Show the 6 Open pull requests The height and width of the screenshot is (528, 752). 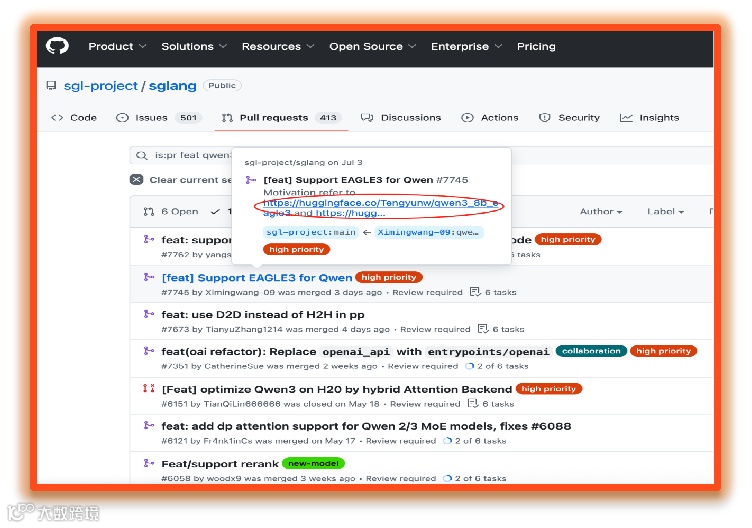[171, 211]
